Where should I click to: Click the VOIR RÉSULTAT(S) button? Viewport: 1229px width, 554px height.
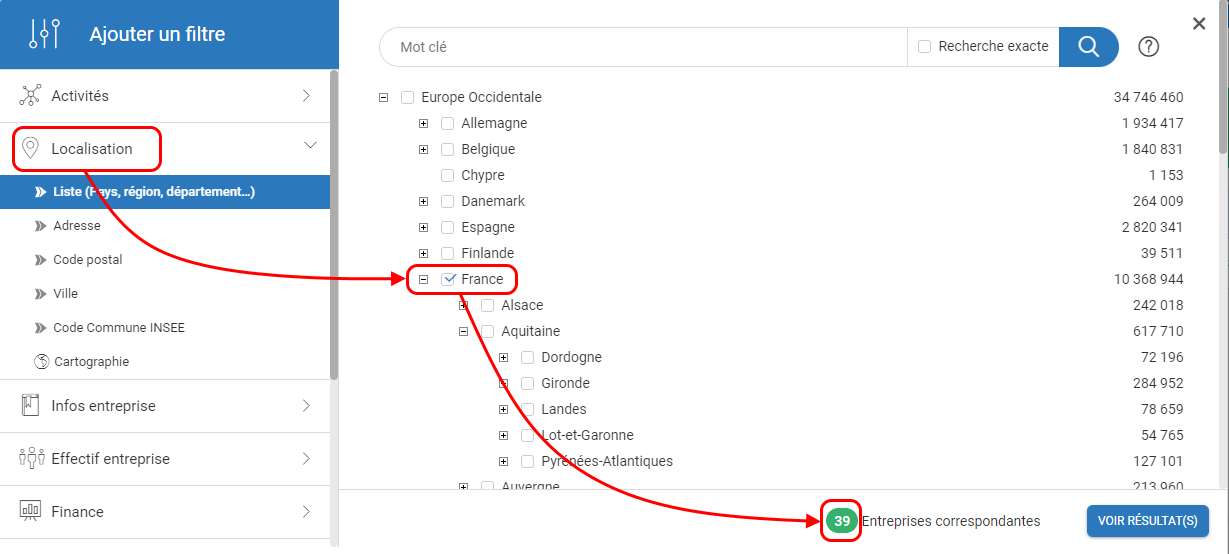point(1147,521)
